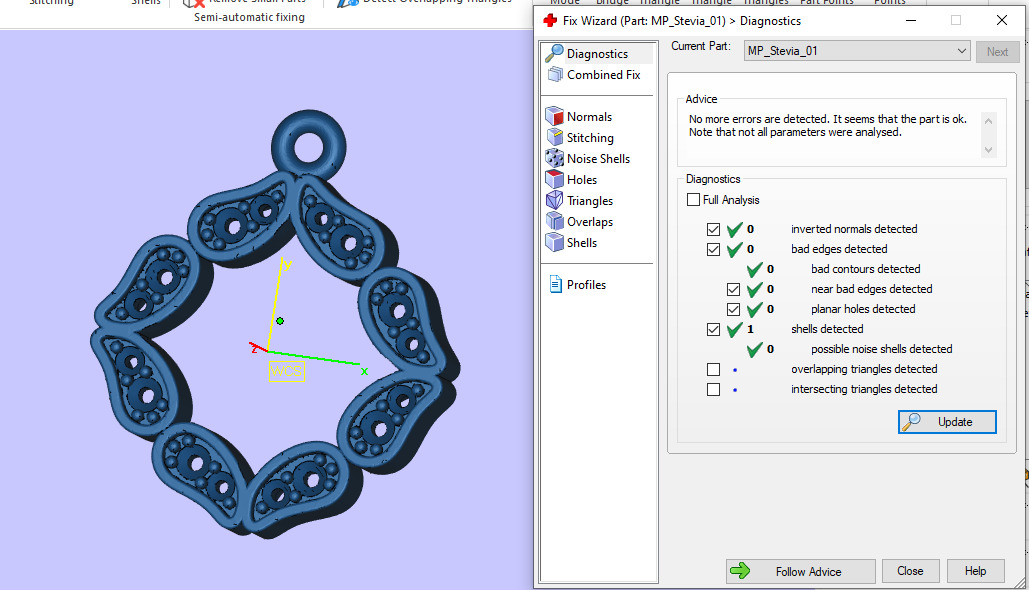Close the Fix Wizard with Close button

tap(910, 571)
